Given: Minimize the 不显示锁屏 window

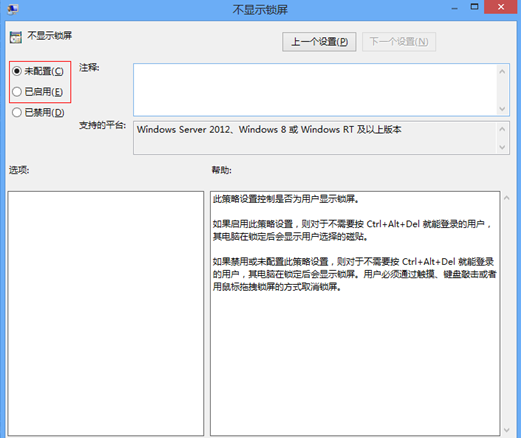Looking at the screenshot, I should 454,7.
